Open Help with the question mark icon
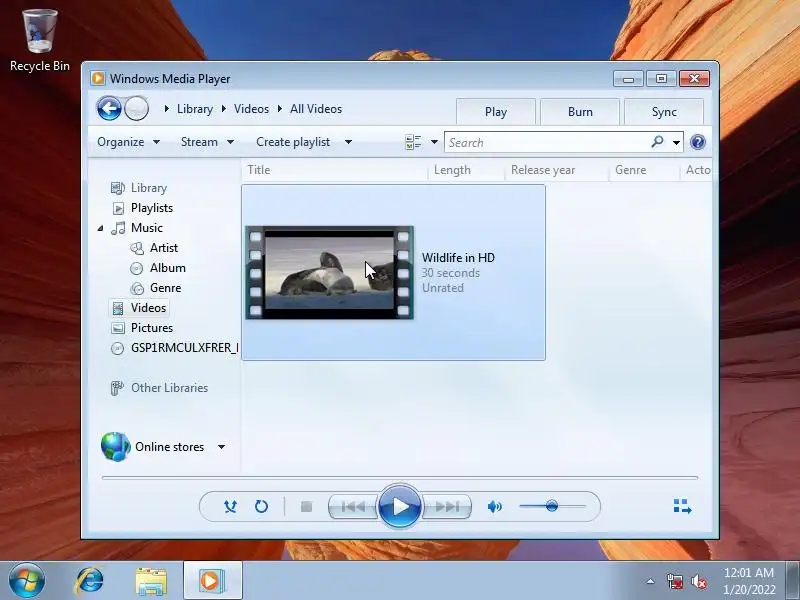This screenshot has height=600, width=800. click(x=697, y=142)
